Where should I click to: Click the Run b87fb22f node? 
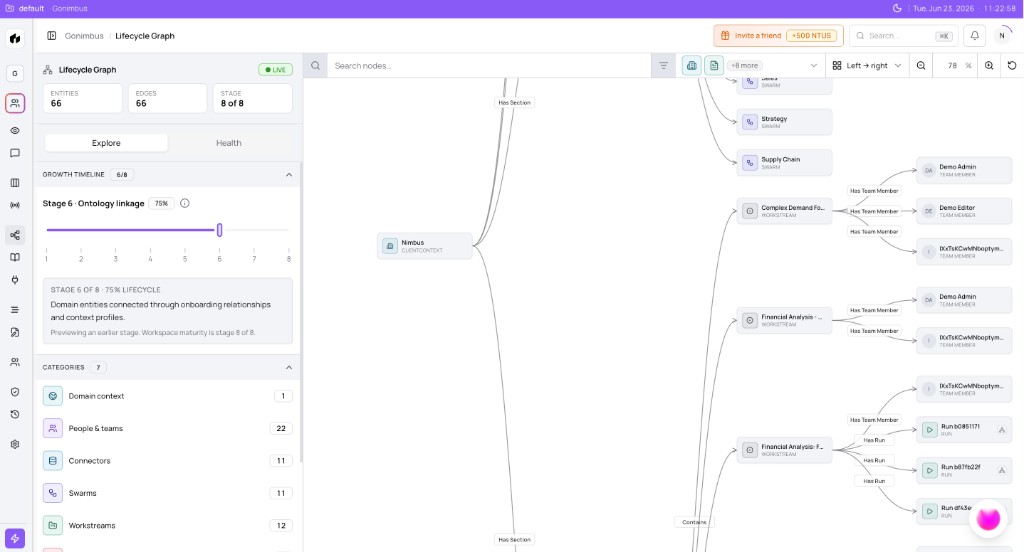pos(964,470)
